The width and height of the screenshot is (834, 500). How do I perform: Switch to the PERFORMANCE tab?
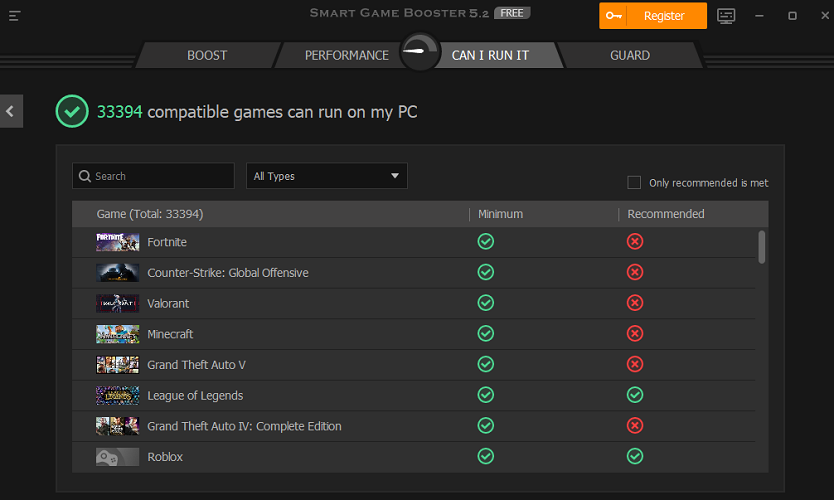[346, 55]
